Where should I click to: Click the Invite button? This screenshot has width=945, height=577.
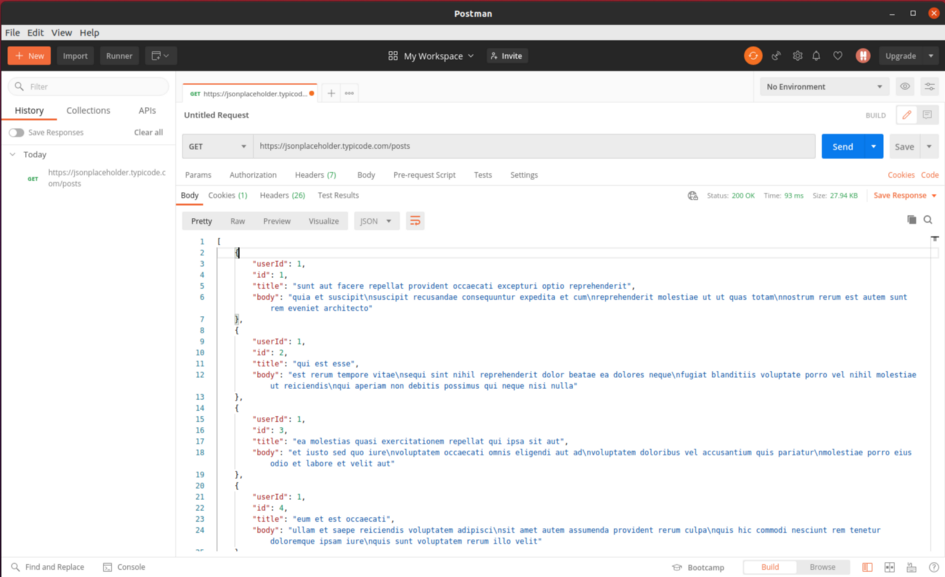pos(507,55)
